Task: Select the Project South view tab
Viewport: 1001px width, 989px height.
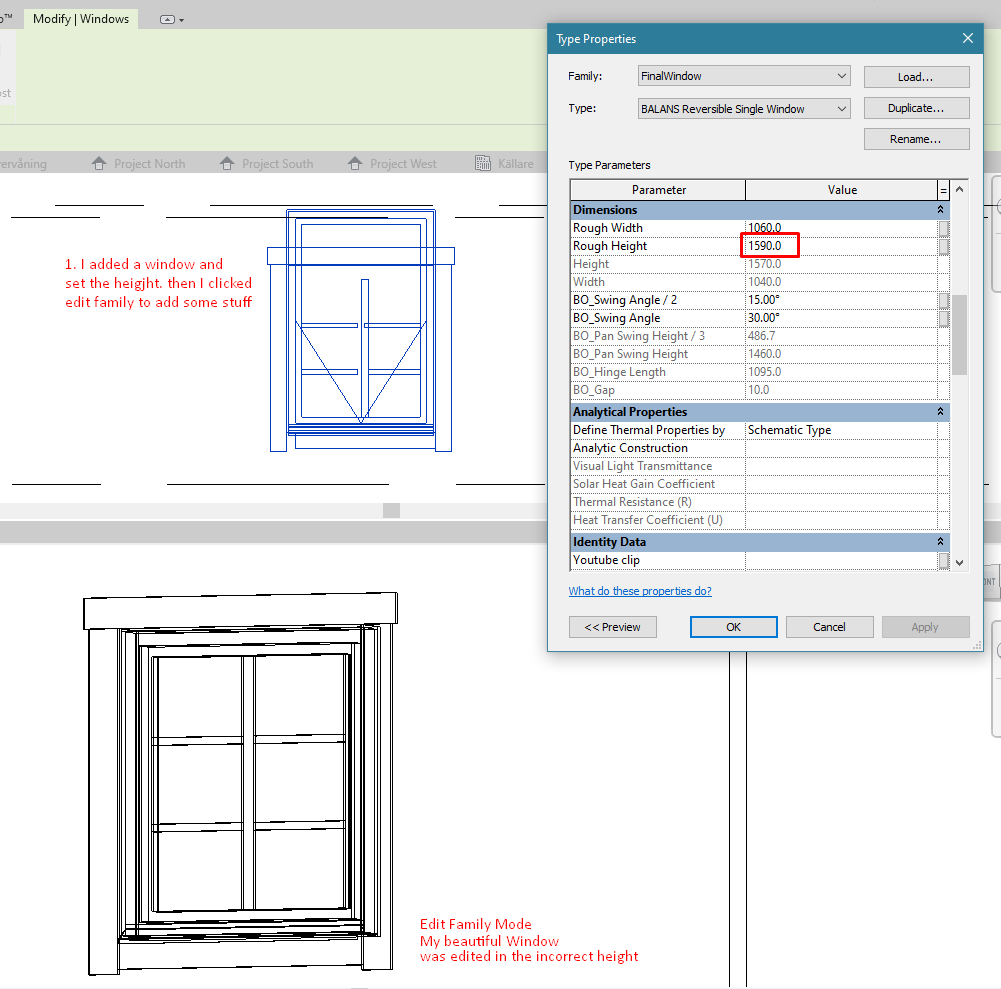Action: click(x=274, y=163)
